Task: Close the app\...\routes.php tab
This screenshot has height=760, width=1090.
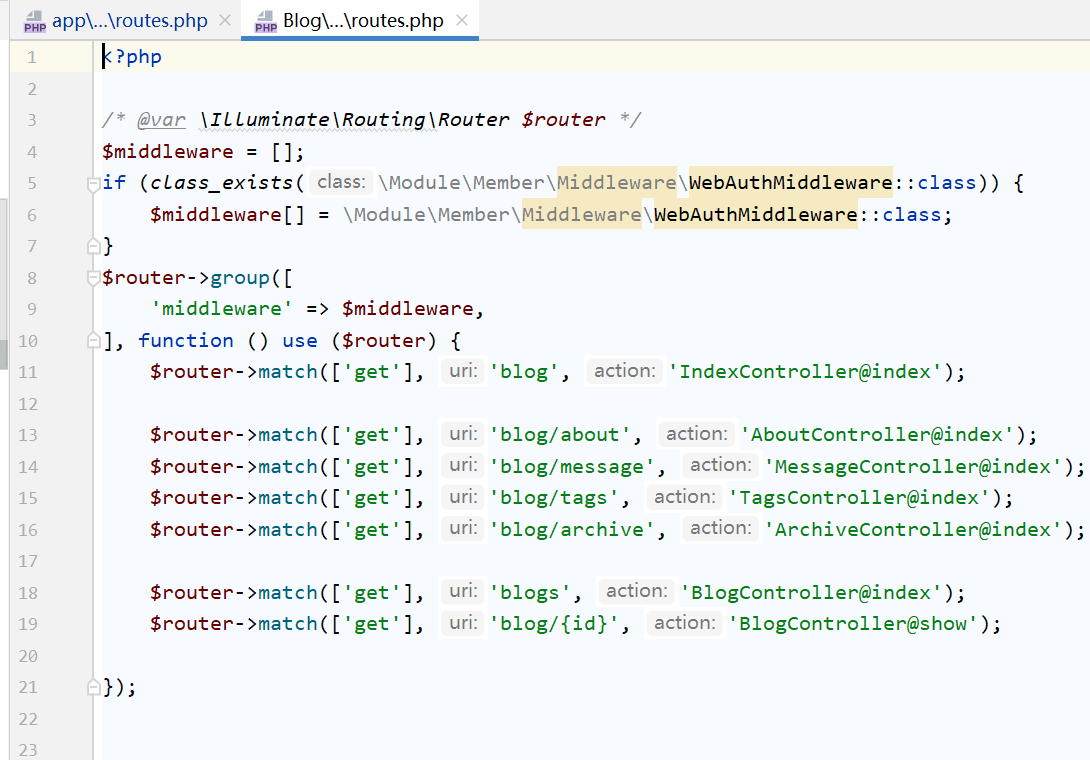Action: (x=224, y=21)
